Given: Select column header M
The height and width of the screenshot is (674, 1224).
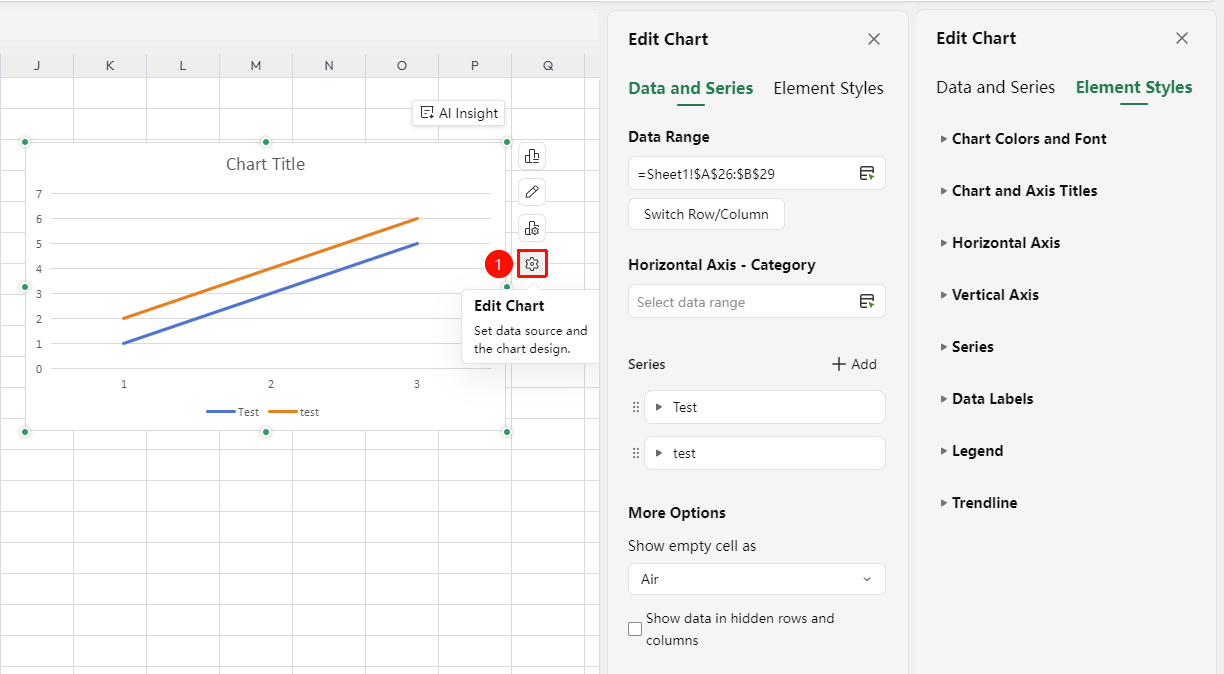Looking at the screenshot, I should coord(256,66).
